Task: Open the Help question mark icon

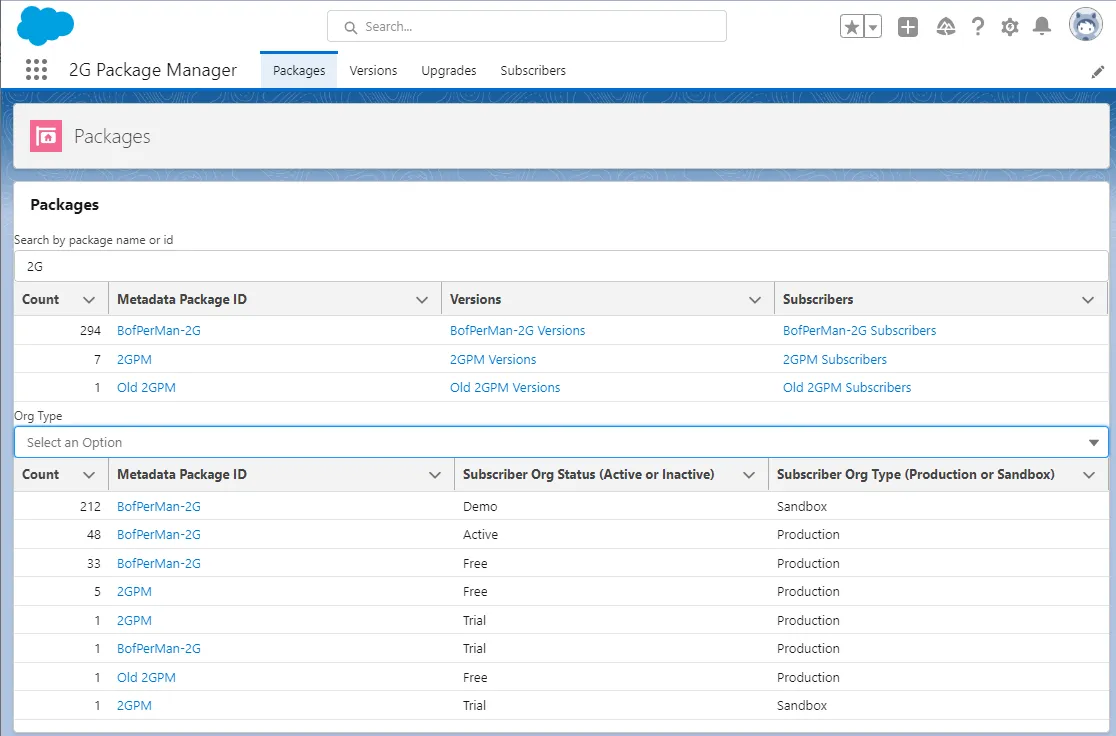Action: tap(978, 27)
